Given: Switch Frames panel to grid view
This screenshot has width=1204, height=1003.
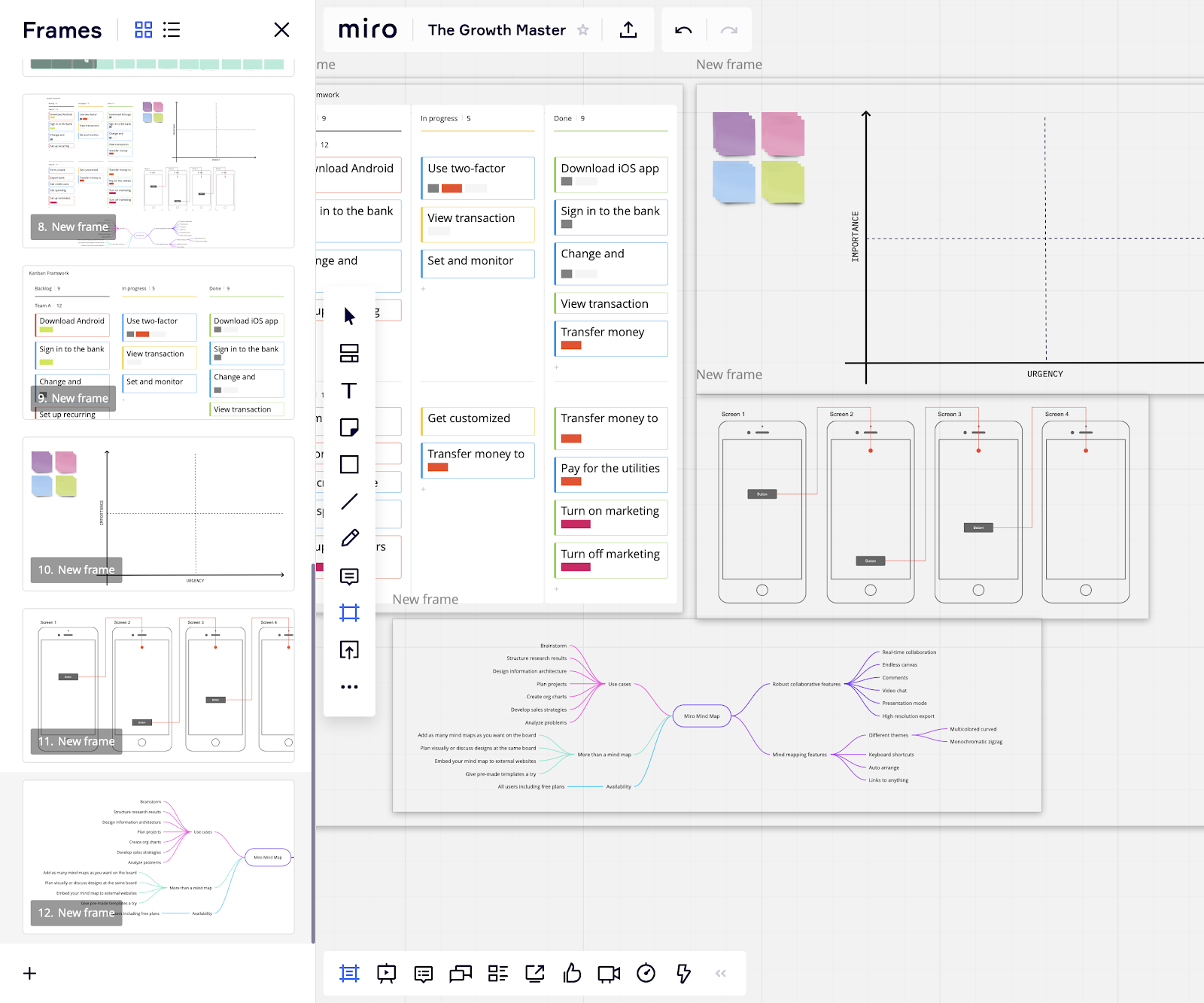Looking at the screenshot, I should tap(143, 29).
